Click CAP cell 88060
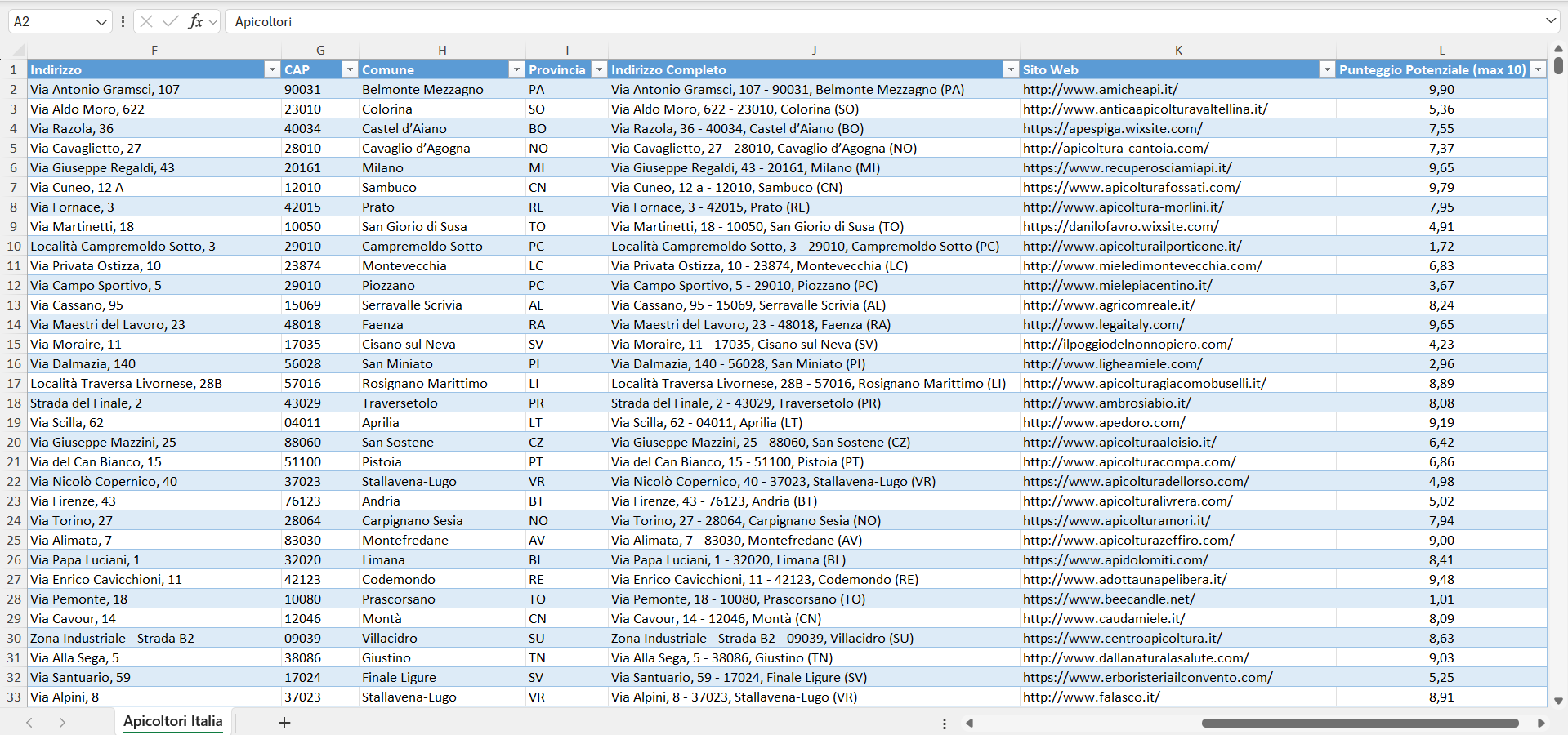Viewport: 1568px width, 735px height. (x=320, y=442)
